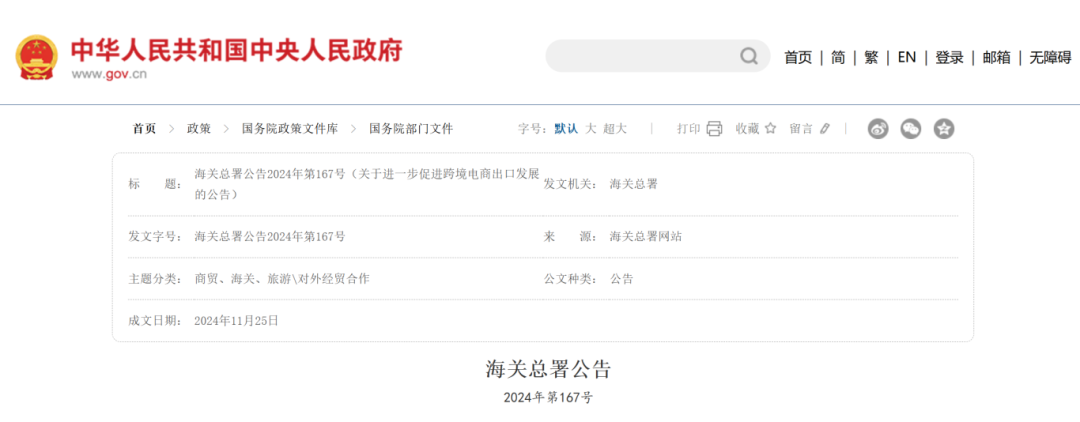The height and width of the screenshot is (422, 1080).
Task: Go to 国务院部门文件 breadcrumb
Action: (411, 129)
